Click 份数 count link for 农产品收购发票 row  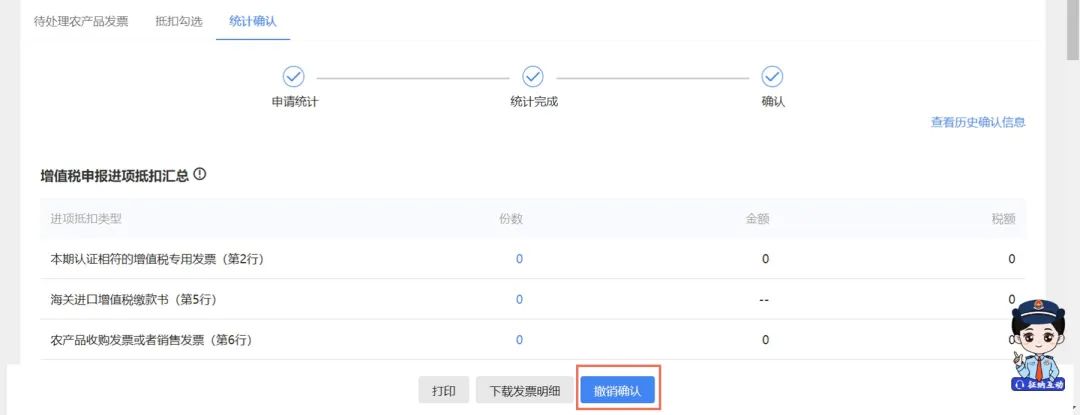519,340
